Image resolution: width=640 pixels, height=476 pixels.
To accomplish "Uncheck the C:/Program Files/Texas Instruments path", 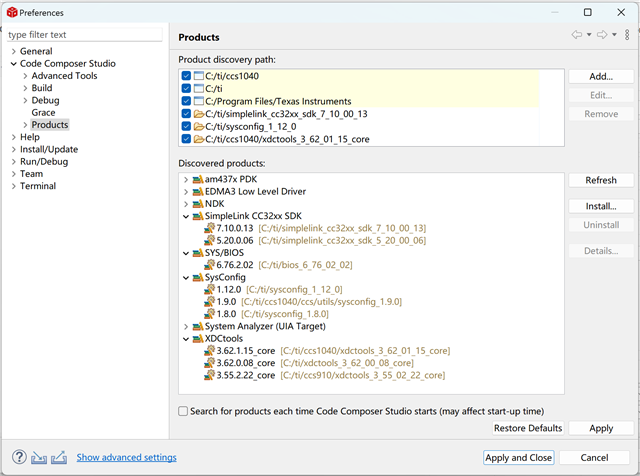I will click(x=187, y=101).
